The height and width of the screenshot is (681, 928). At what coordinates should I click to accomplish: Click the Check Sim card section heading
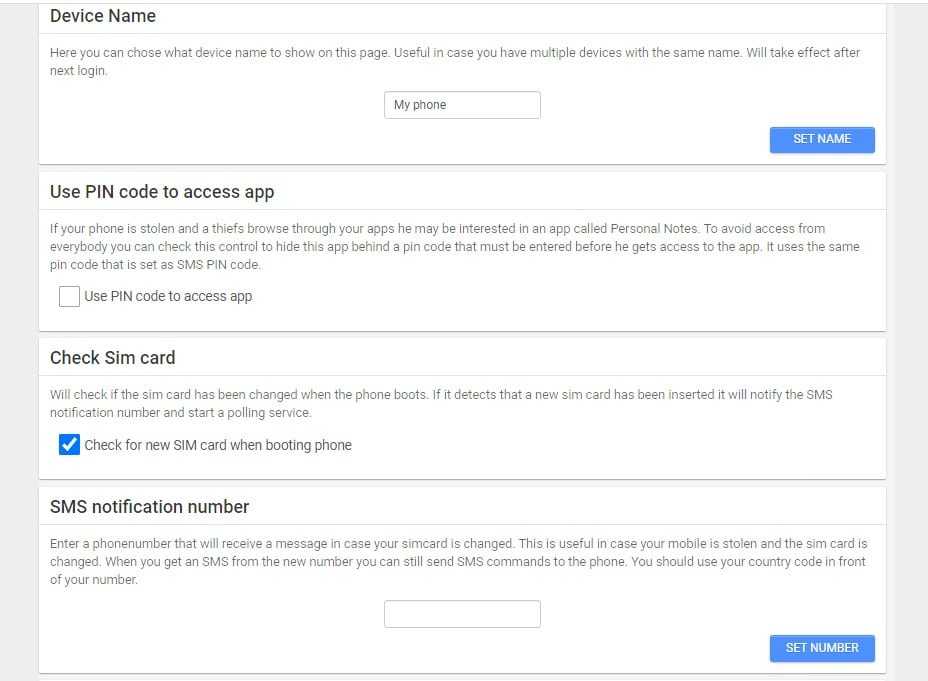[x=112, y=358]
